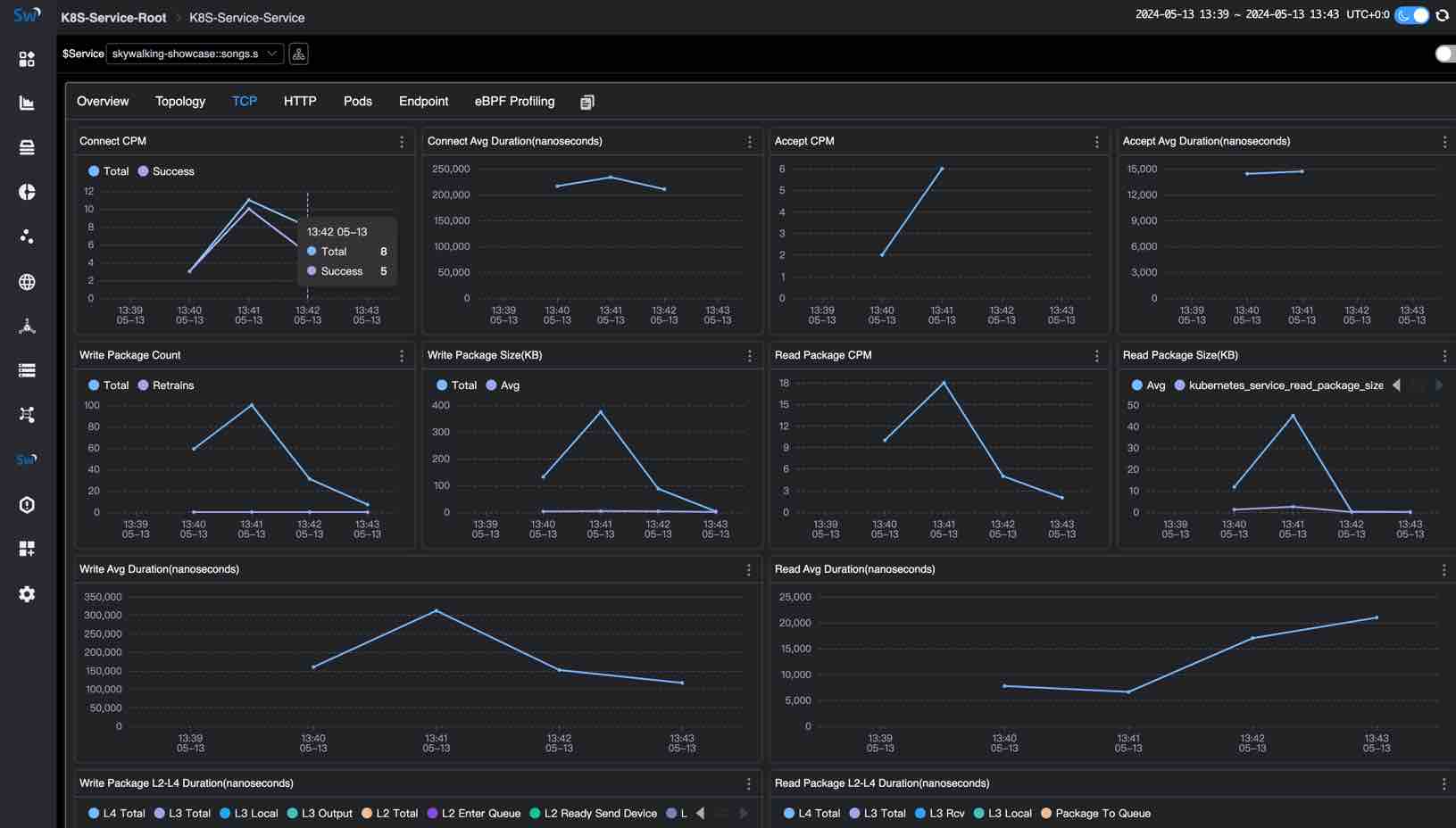Switch to the HTTP tab
The image size is (1456, 828).
click(299, 101)
